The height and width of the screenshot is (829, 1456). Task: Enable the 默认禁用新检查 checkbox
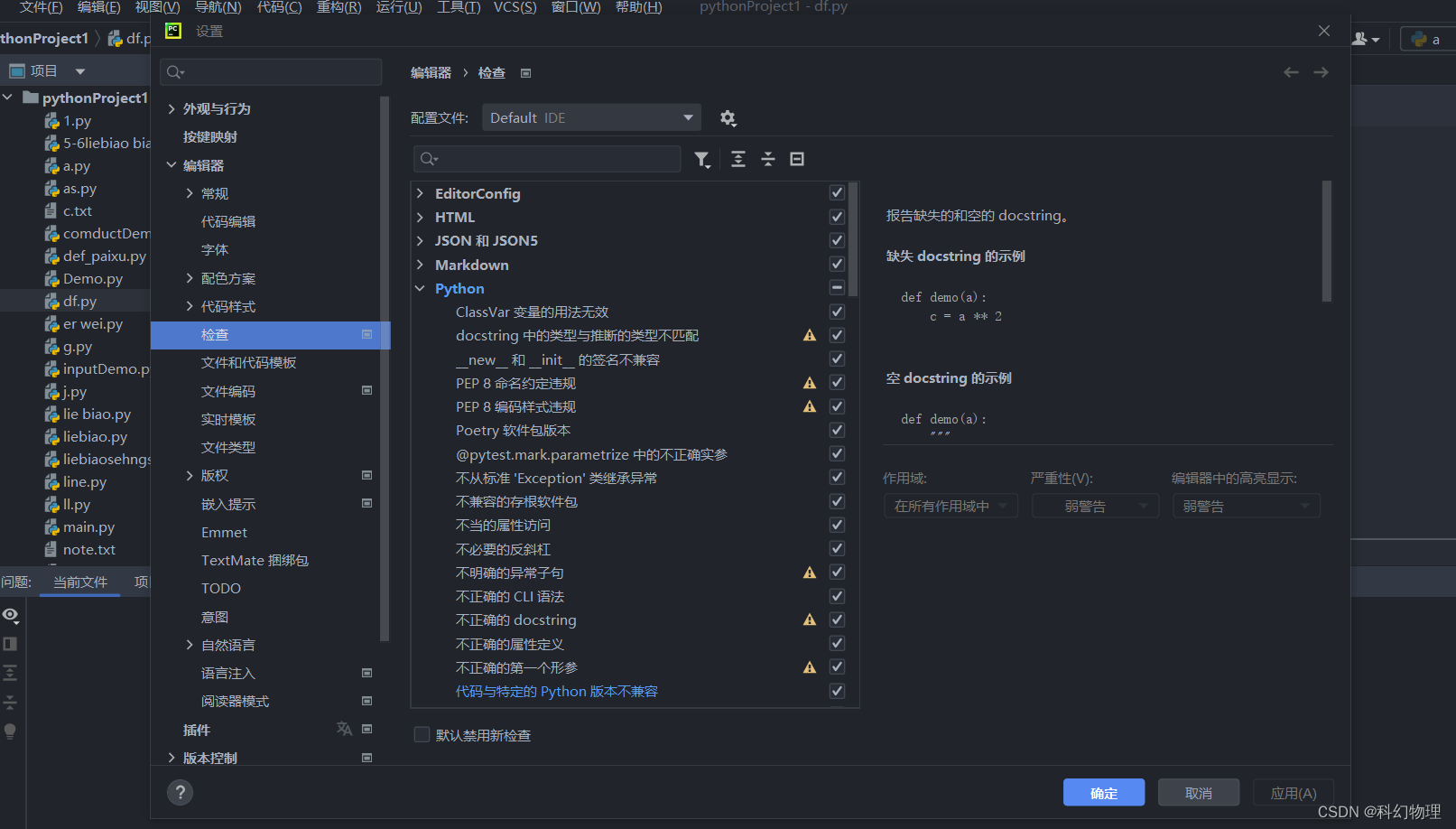tap(422, 734)
